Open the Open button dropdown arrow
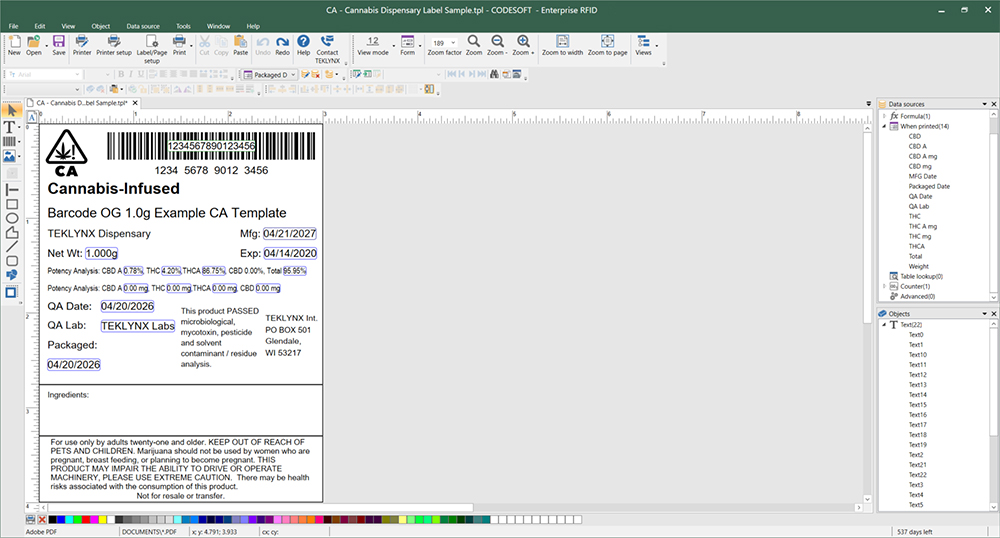Viewport: 1000px width, 538px height. pos(47,45)
